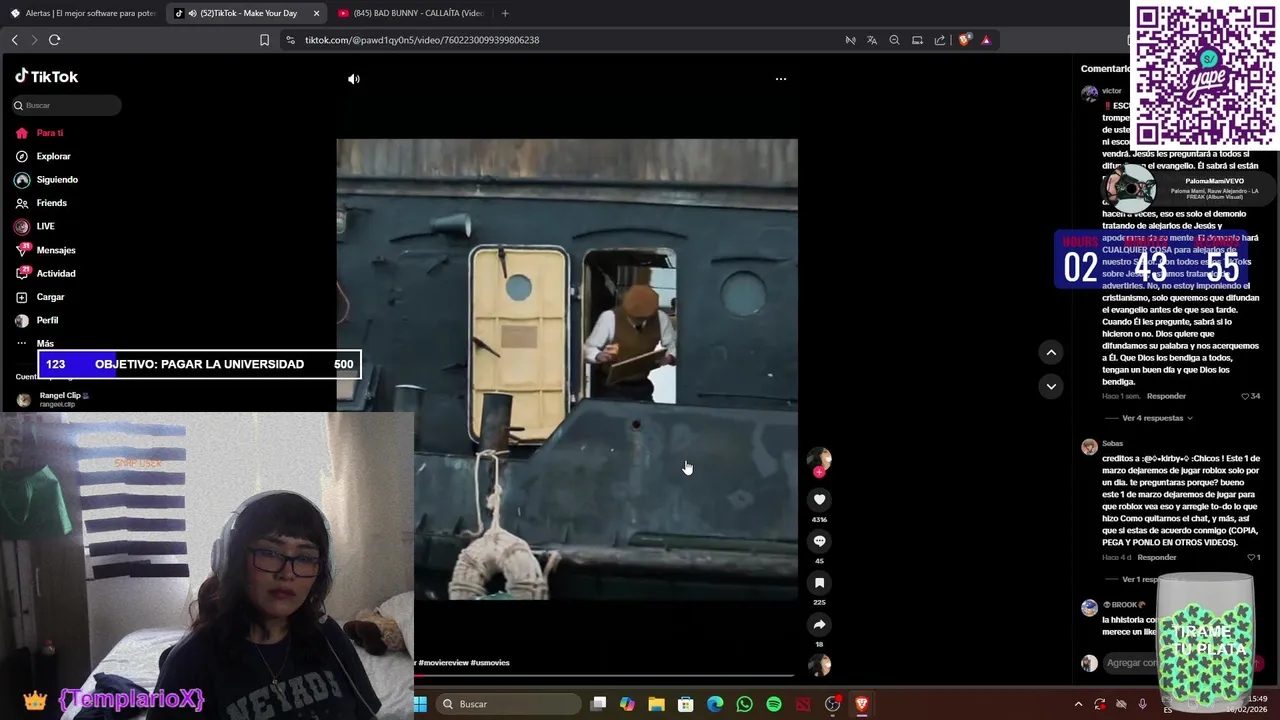
Task: Select Para ti feed
Action: (x=40, y=133)
